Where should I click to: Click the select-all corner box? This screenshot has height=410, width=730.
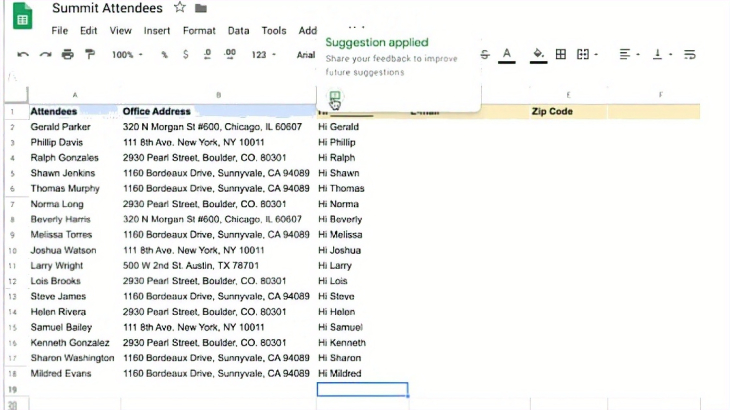[x=16, y=95]
